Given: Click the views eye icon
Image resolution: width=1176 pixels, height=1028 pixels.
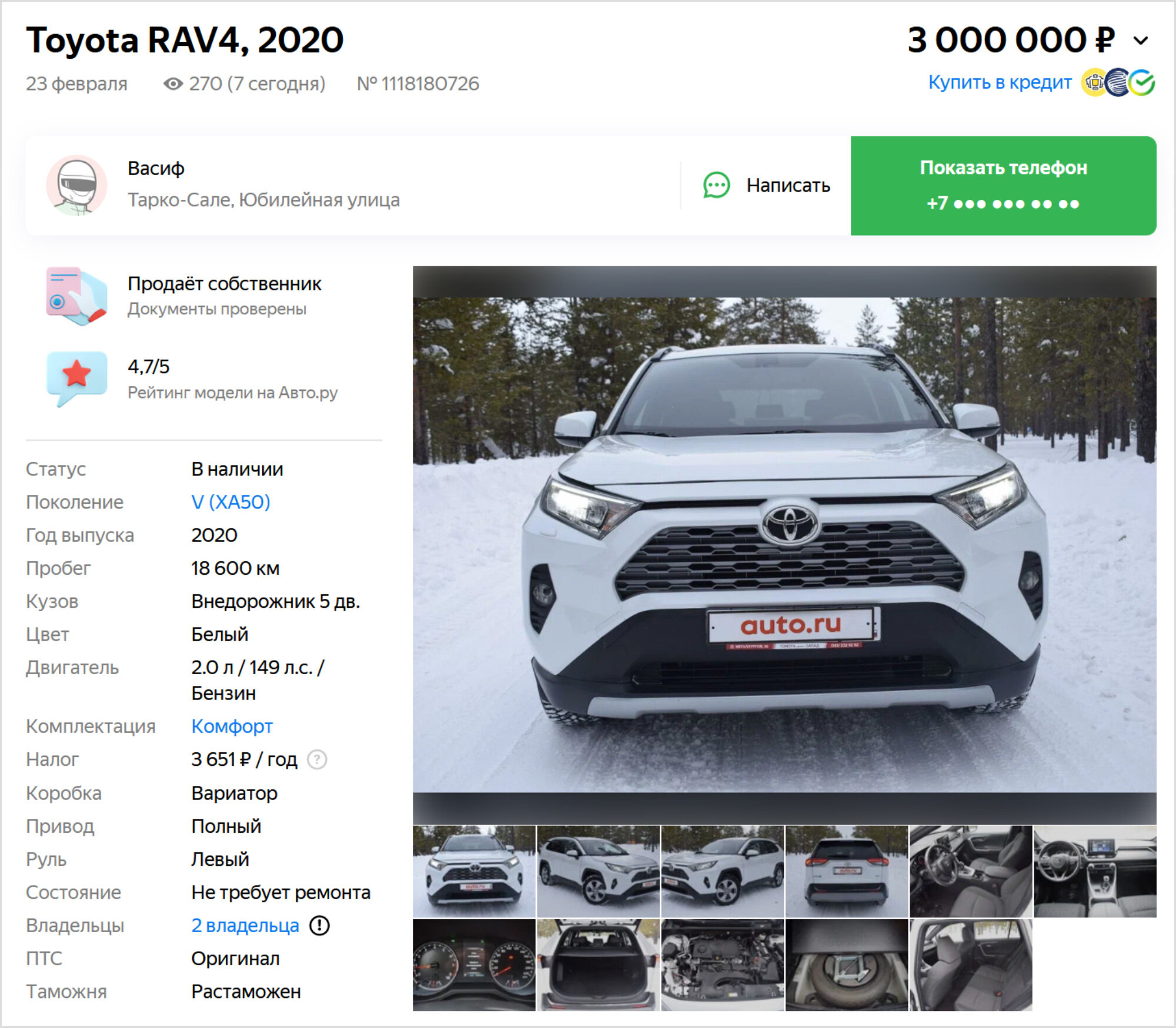Looking at the screenshot, I should 173,84.
